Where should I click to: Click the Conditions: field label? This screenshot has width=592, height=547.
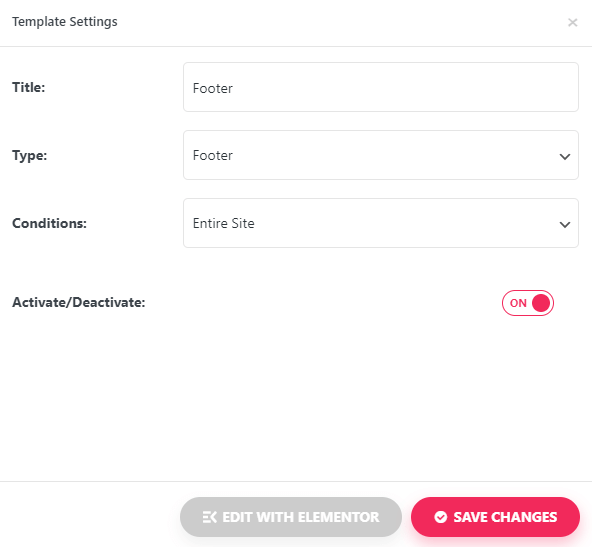tap(49, 223)
